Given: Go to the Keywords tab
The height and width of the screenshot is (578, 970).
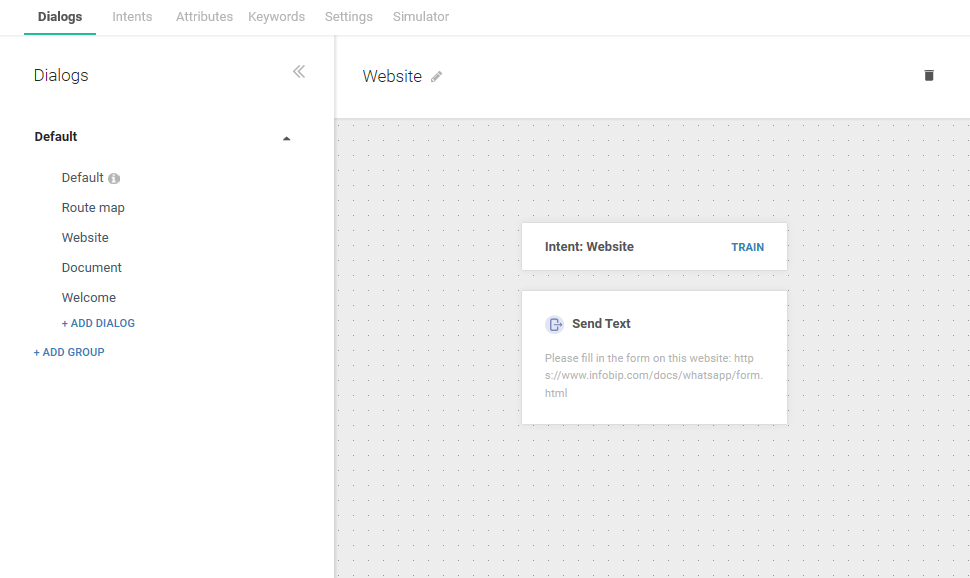Looking at the screenshot, I should point(276,17).
